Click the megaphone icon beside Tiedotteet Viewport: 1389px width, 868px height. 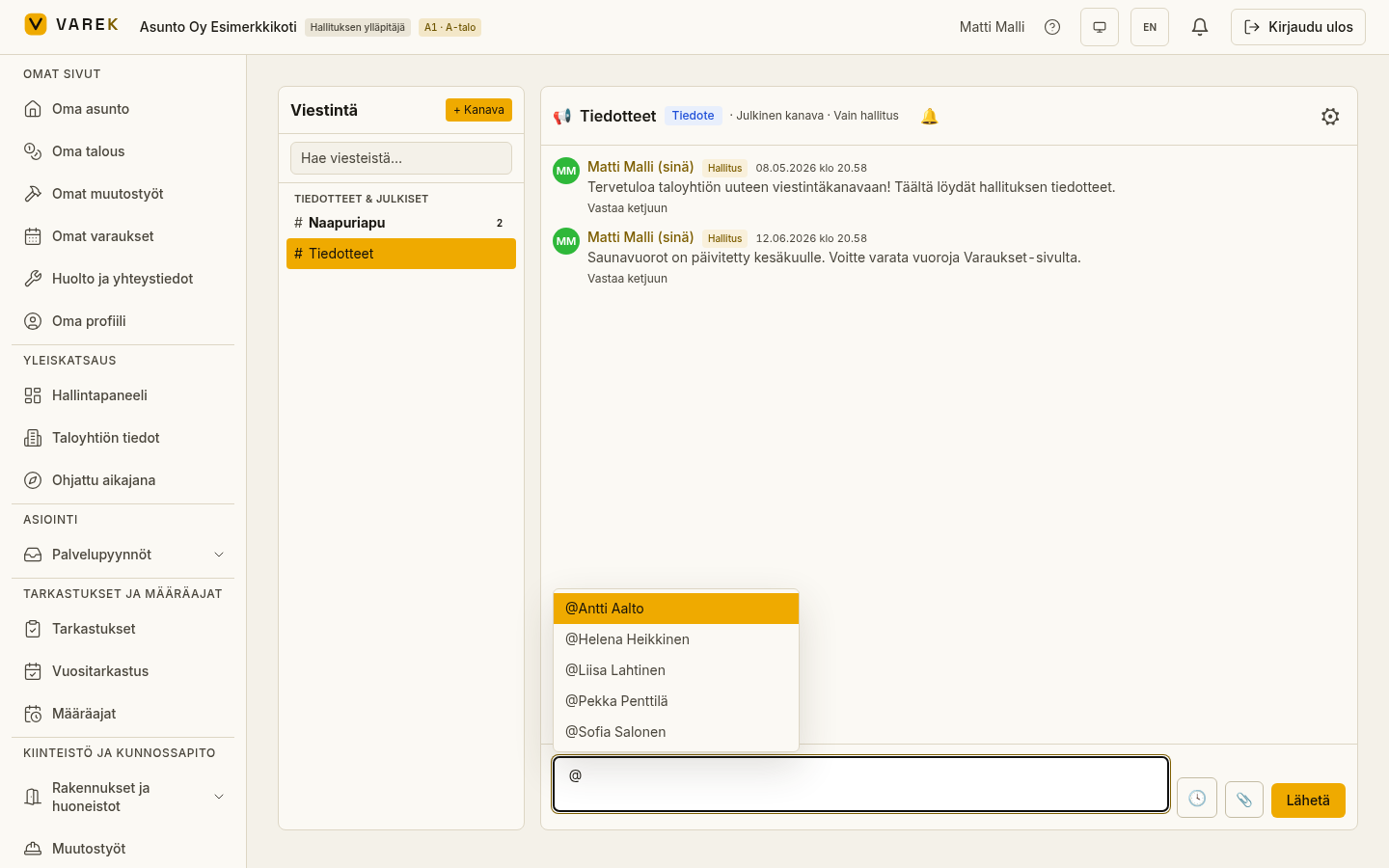coord(562,117)
